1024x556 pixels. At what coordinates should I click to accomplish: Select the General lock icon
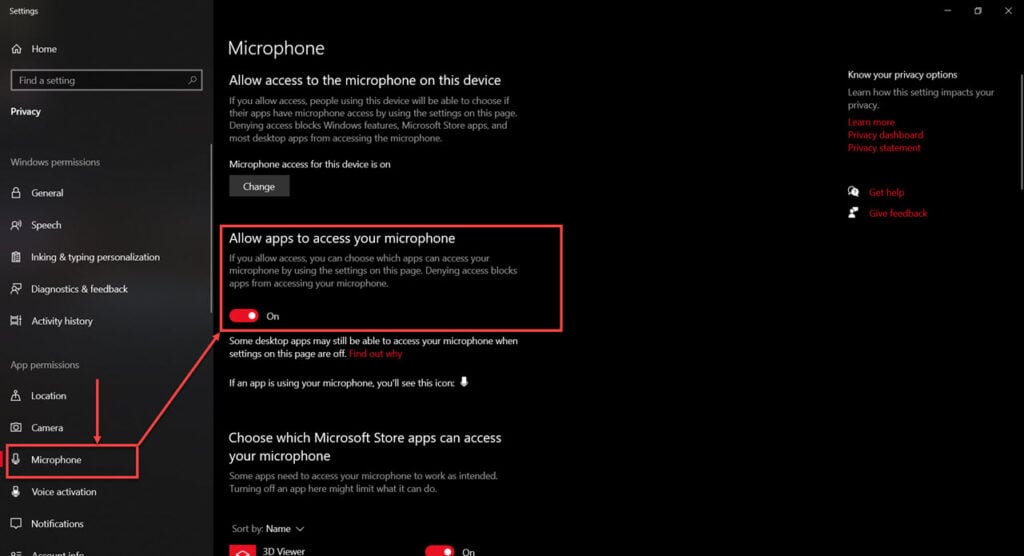16,193
